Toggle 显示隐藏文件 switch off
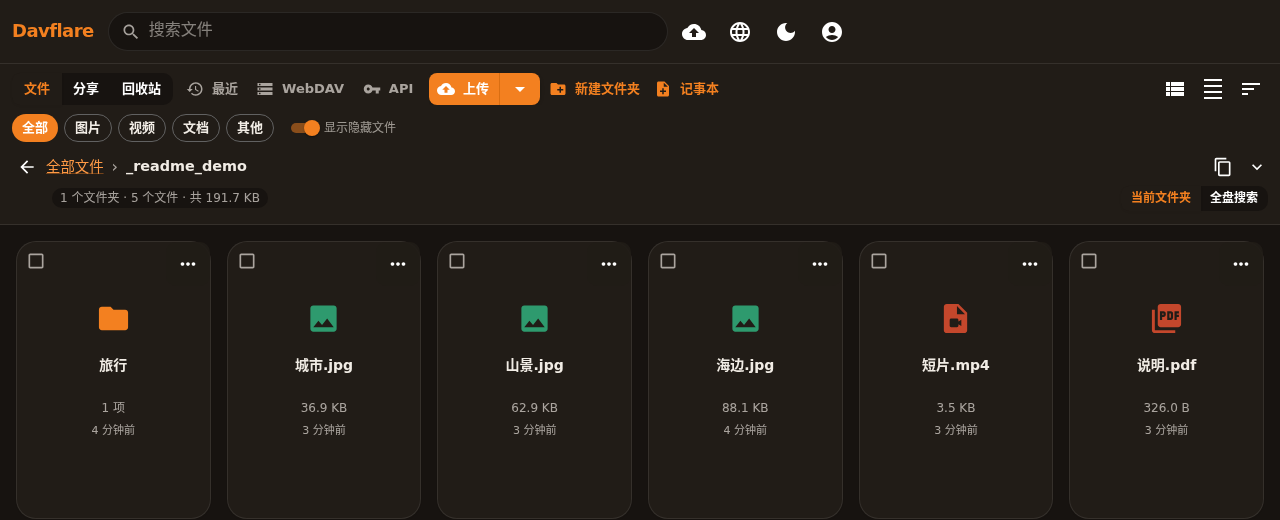The height and width of the screenshot is (520, 1280). pyautogui.click(x=305, y=128)
